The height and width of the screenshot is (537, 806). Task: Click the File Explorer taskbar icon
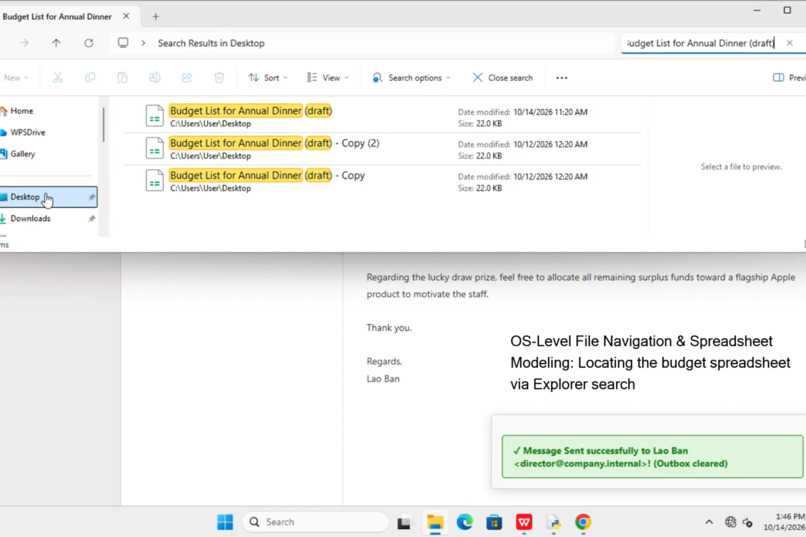[435, 522]
